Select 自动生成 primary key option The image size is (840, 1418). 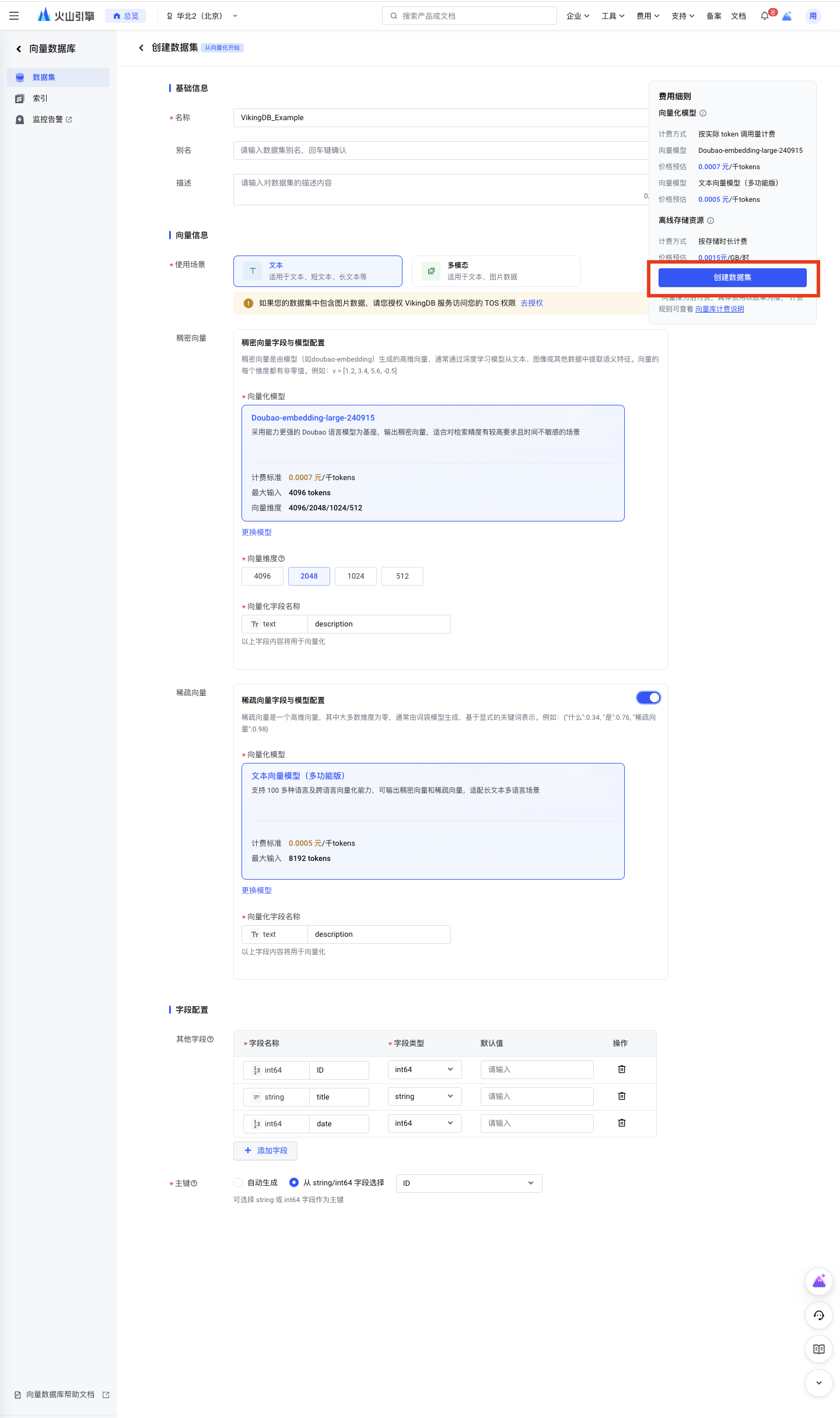click(x=238, y=1182)
